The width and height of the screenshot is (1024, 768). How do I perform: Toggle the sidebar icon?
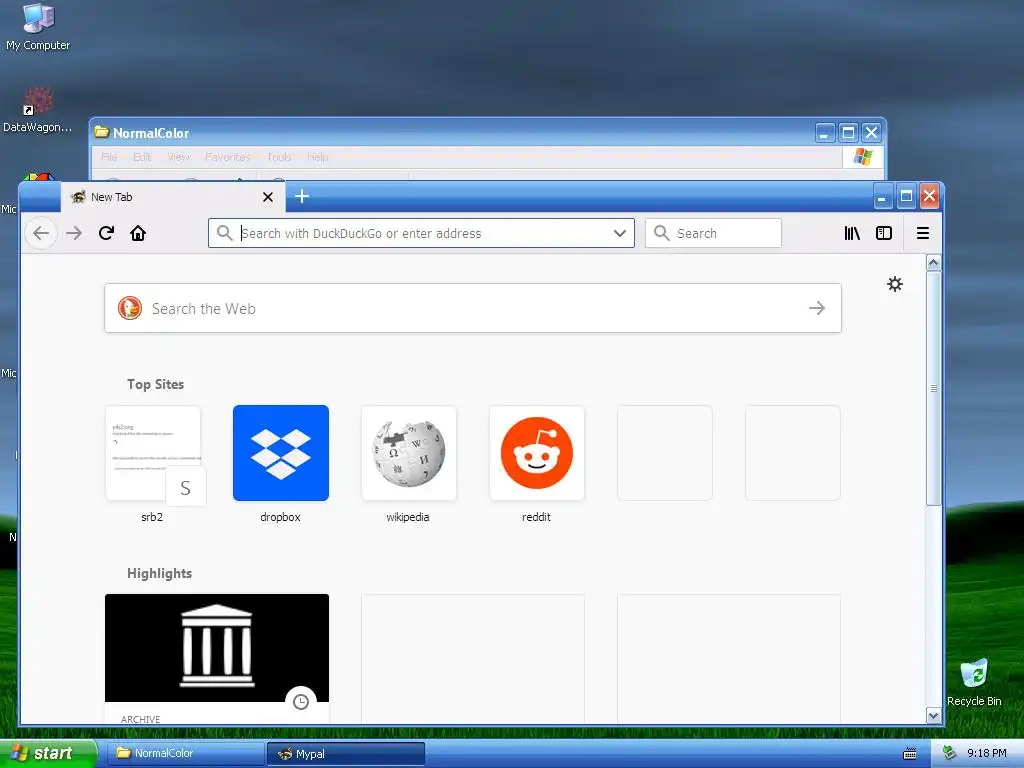coord(884,233)
